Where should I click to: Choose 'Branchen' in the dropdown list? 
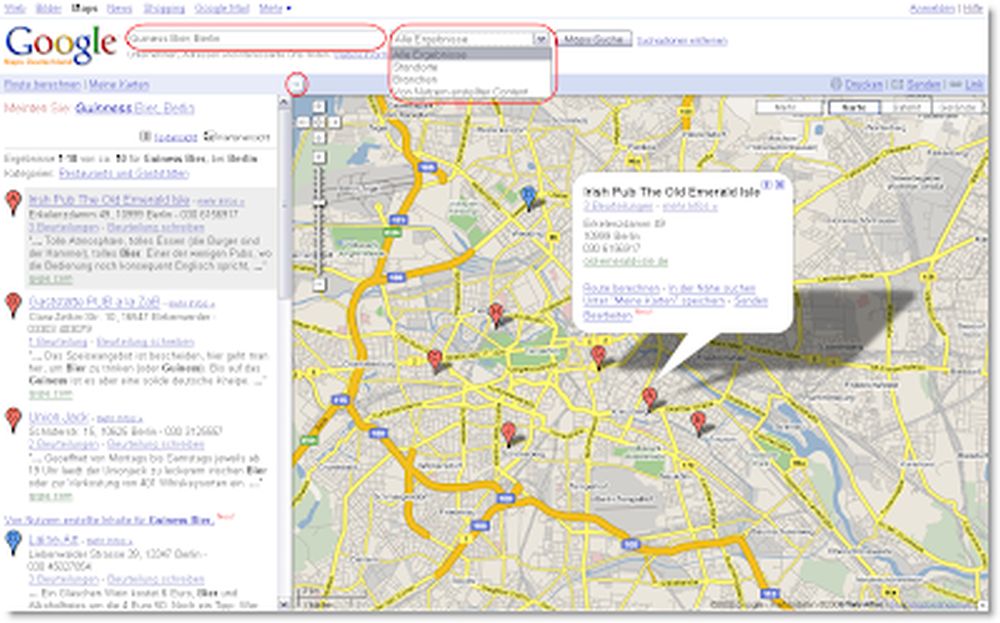point(410,78)
